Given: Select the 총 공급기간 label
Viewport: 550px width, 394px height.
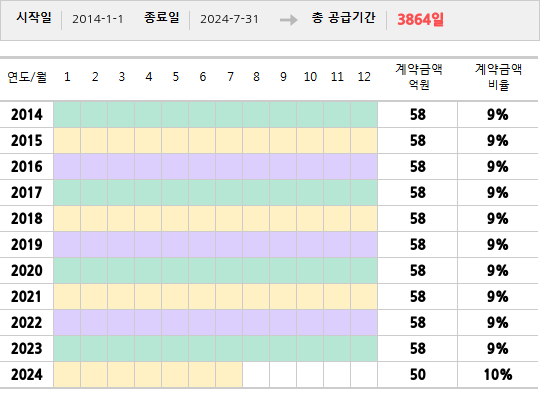Looking at the screenshot, I should click(343, 18).
